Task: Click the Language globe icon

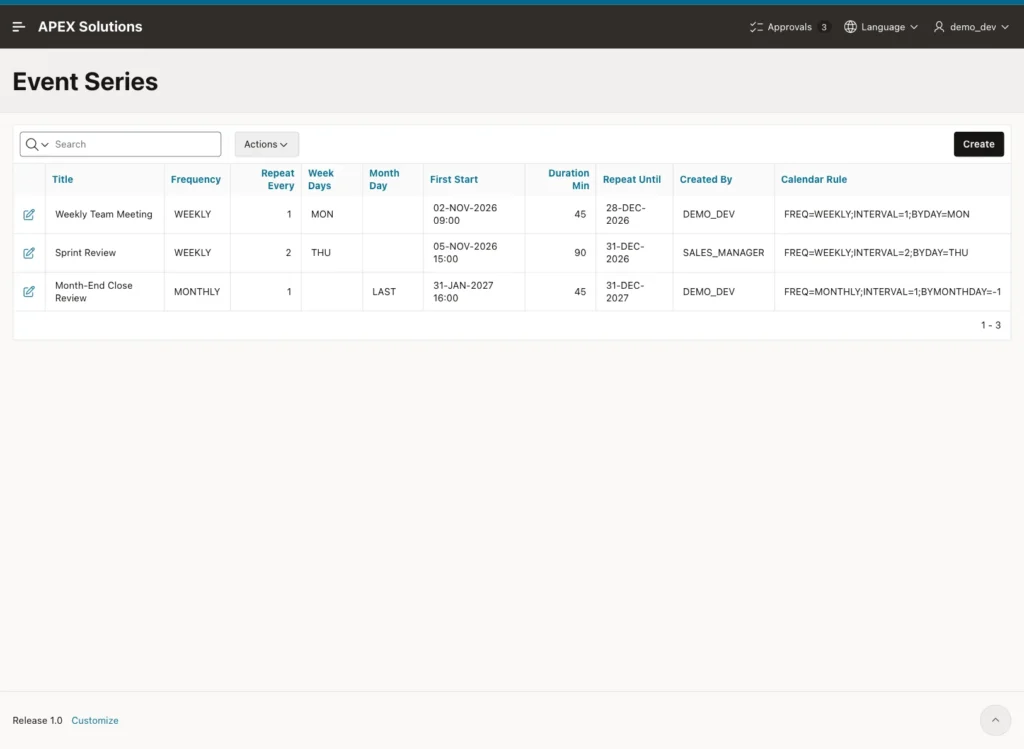Action: click(850, 27)
